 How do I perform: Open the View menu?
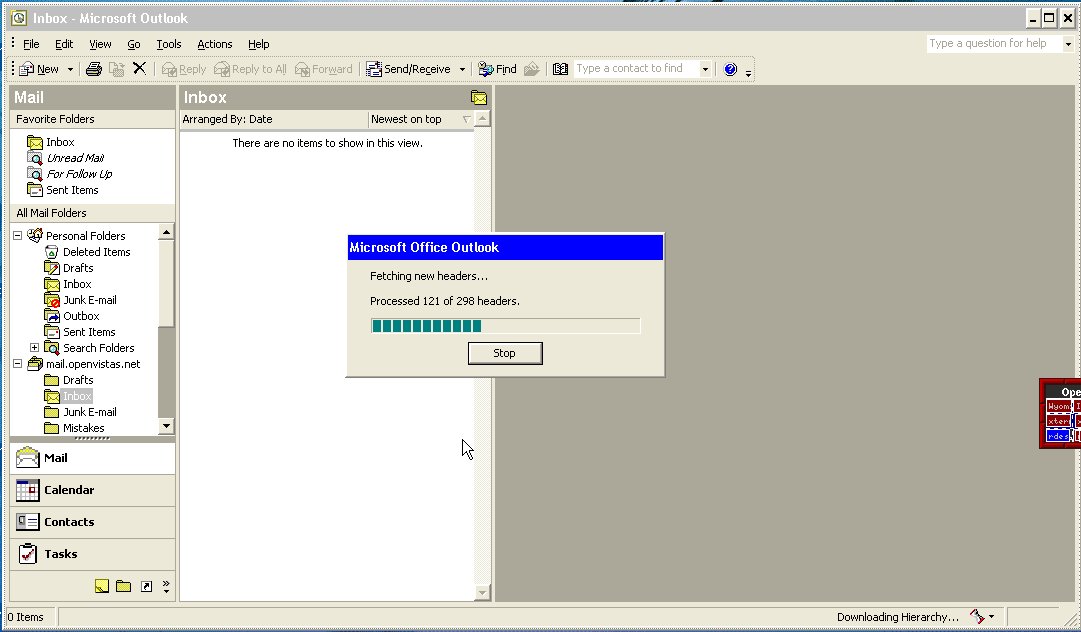tap(100, 44)
